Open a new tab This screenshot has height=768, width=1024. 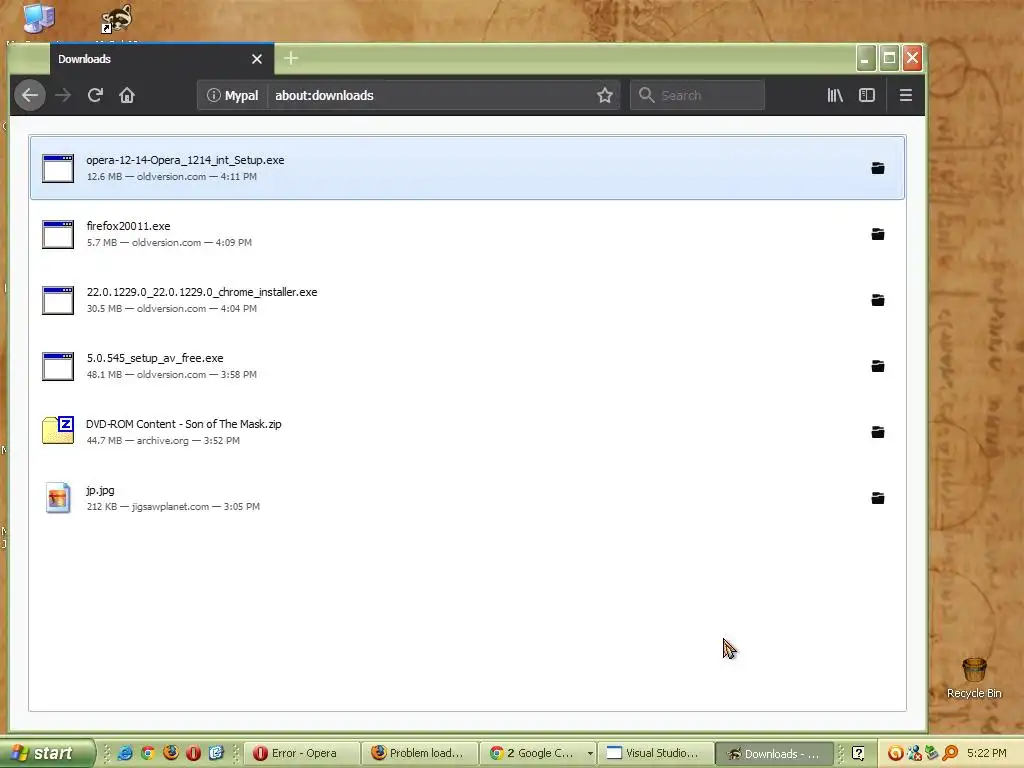coord(291,58)
